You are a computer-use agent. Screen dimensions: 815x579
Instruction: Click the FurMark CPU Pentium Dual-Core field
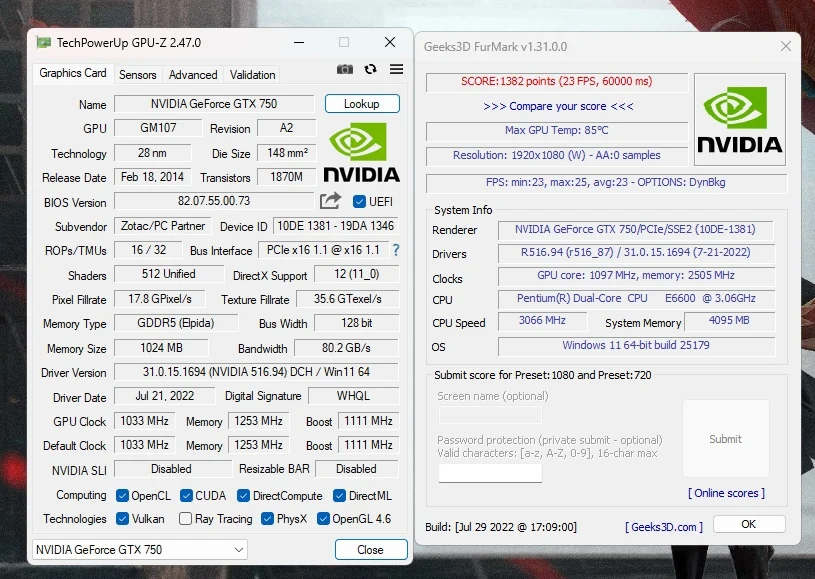(636, 298)
